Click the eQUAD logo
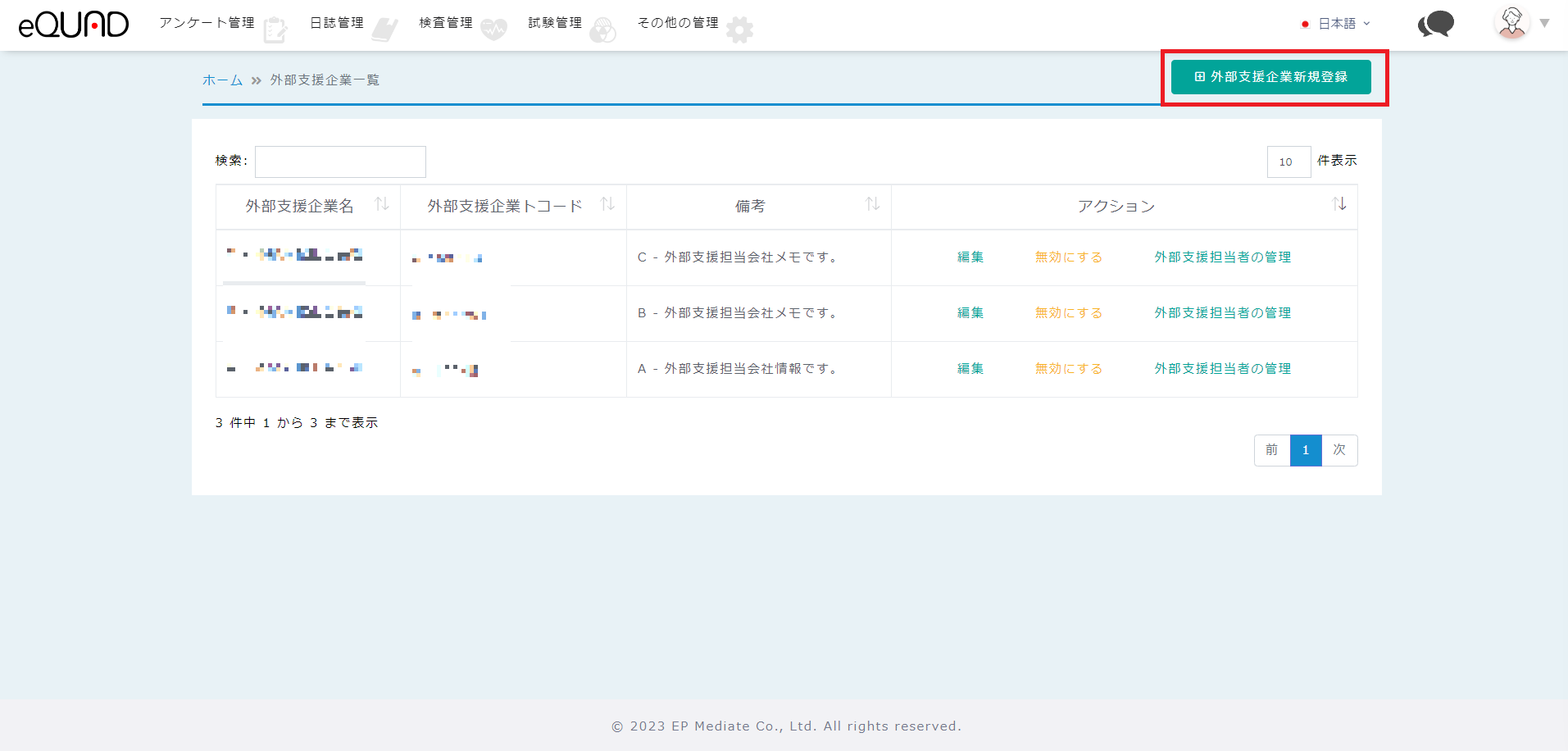 74,25
